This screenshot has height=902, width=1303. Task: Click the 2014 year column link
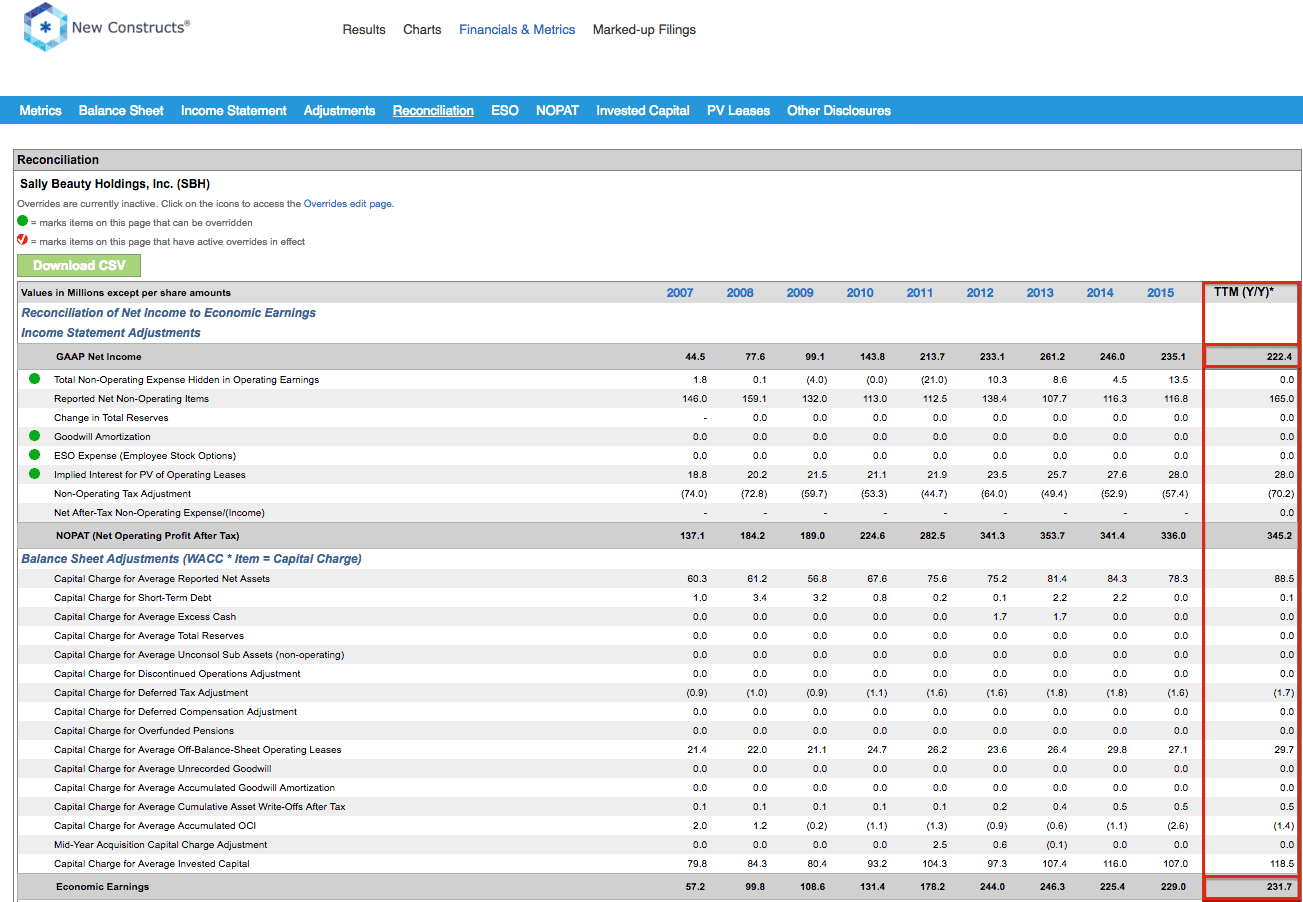tap(1100, 293)
